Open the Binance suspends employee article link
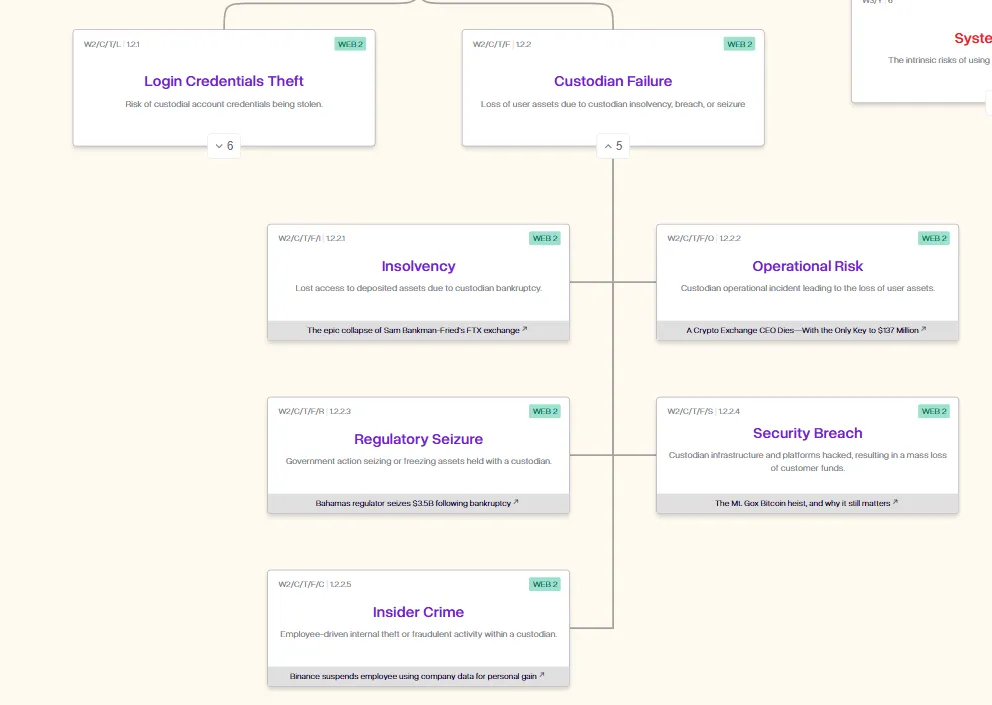Screen dimensions: 992x705 (417, 676)
